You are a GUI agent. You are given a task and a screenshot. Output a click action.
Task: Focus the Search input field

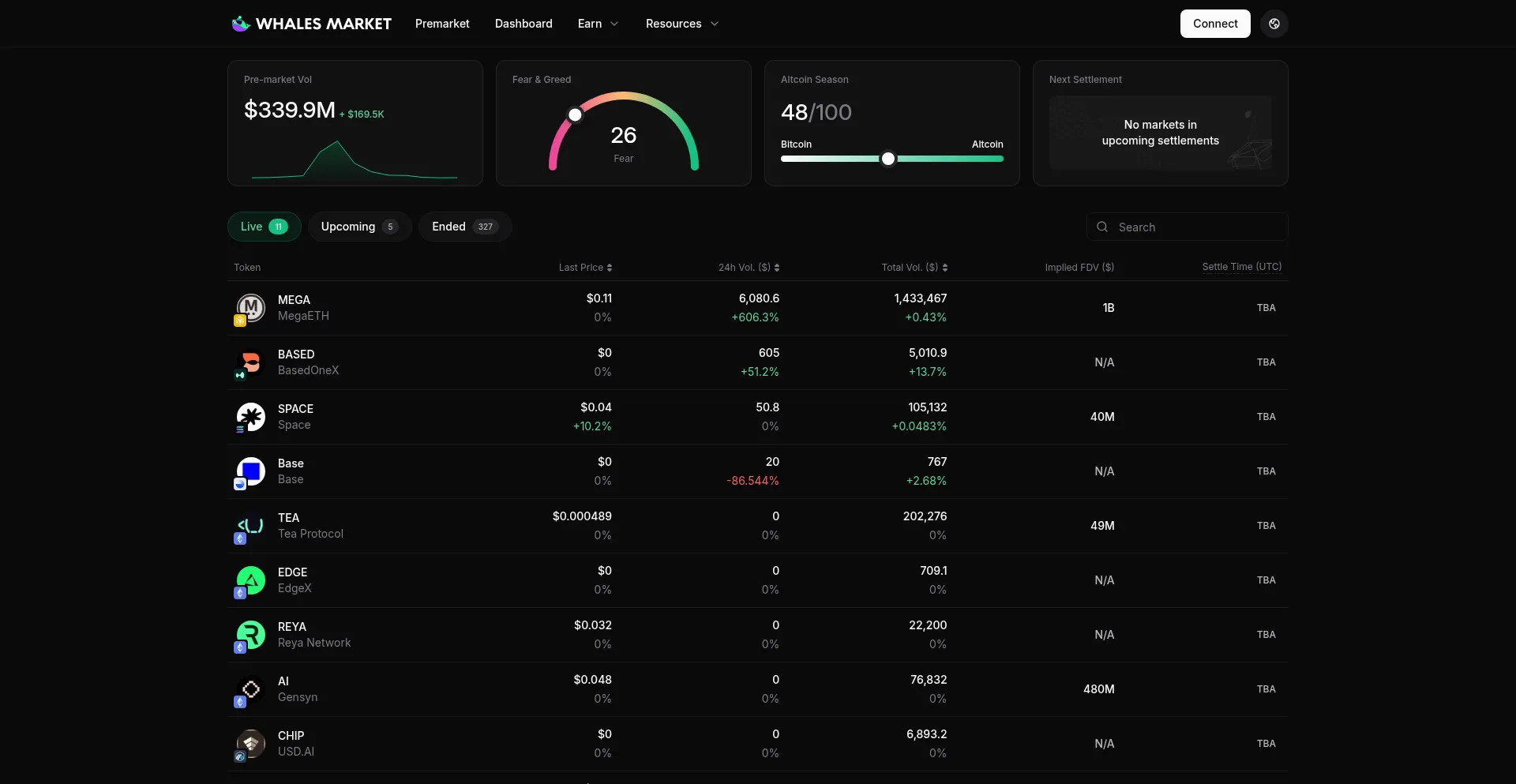[x=1188, y=227]
